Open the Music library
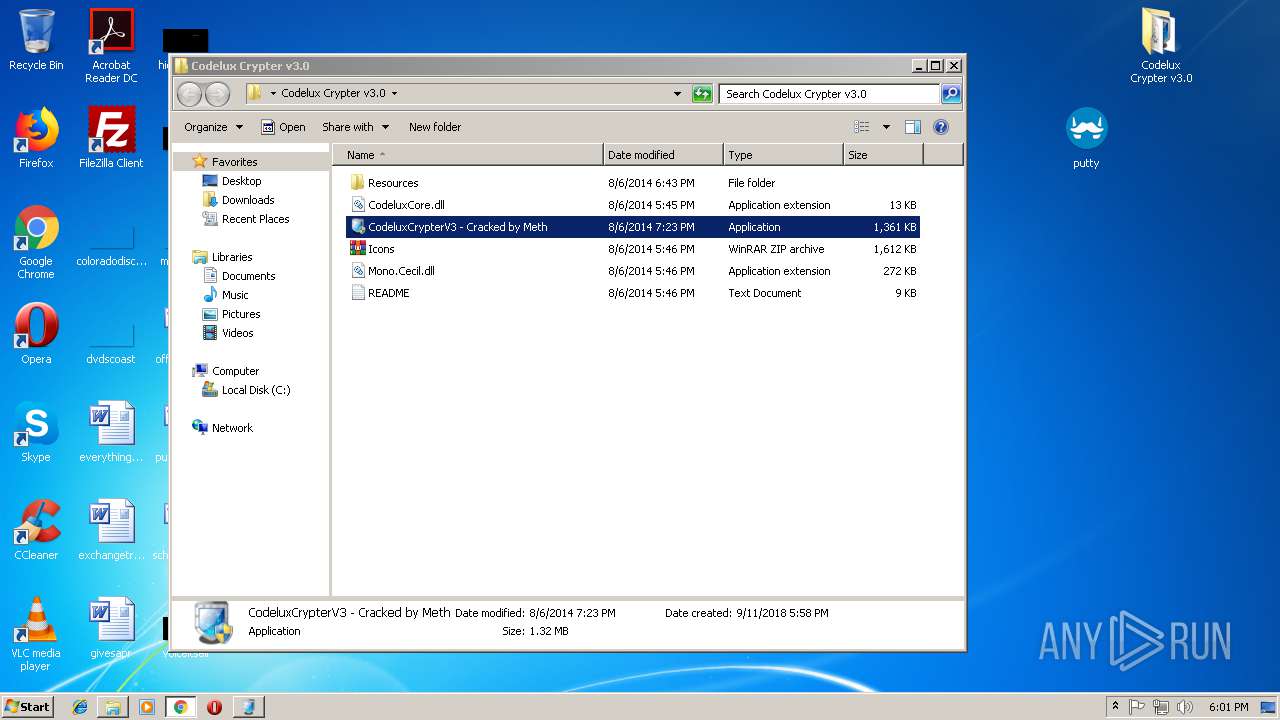1280x720 pixels. pyautogui.click(x=226, y=295)
